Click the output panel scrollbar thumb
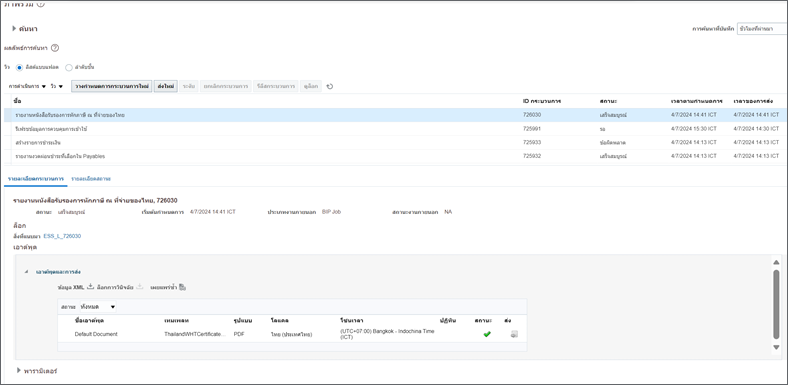 pos(776,305)
